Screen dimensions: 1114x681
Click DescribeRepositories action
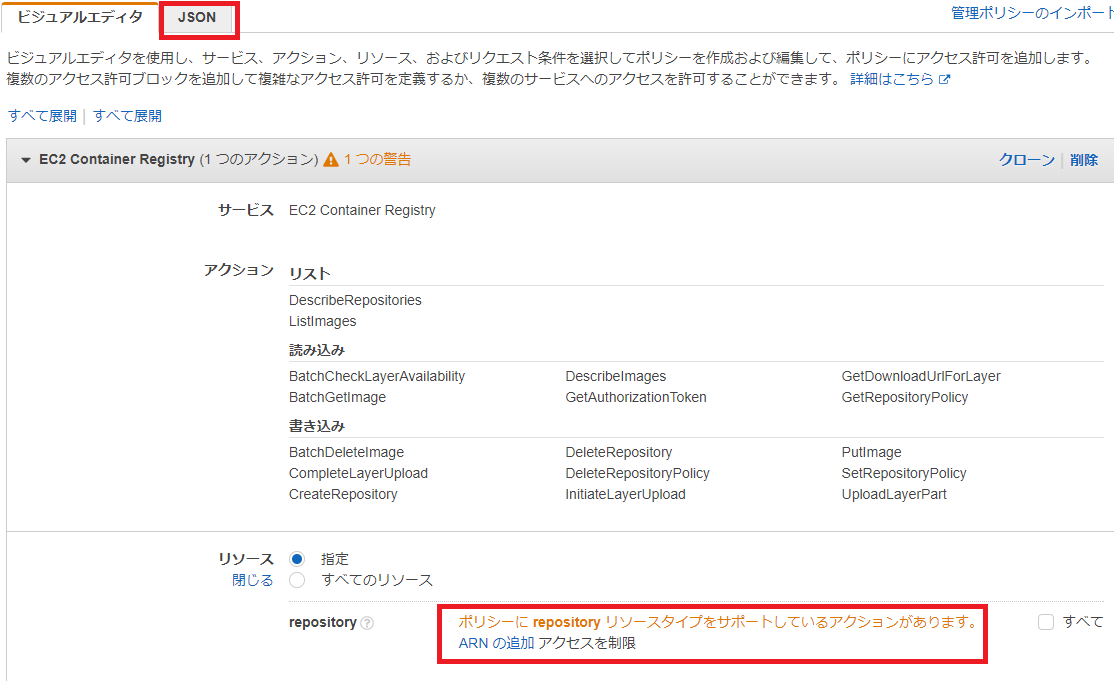355,300
